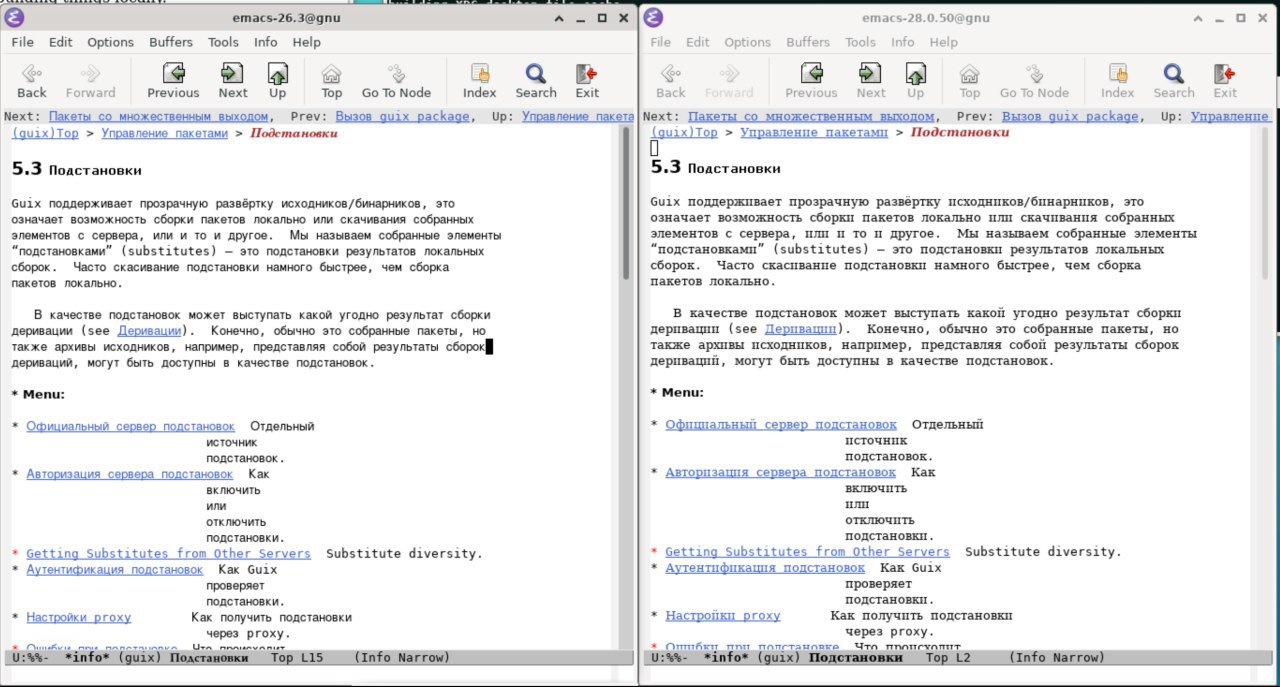Click Top L2 position indicator in emacs-28.0.50
Screen dimensions: 1280x687
[948, 658]
